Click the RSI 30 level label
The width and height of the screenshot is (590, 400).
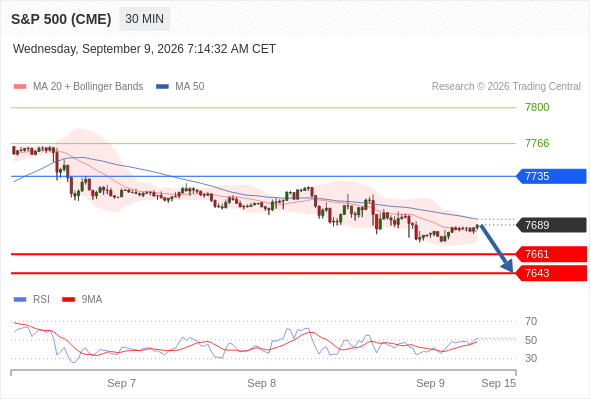click(531, 358)
